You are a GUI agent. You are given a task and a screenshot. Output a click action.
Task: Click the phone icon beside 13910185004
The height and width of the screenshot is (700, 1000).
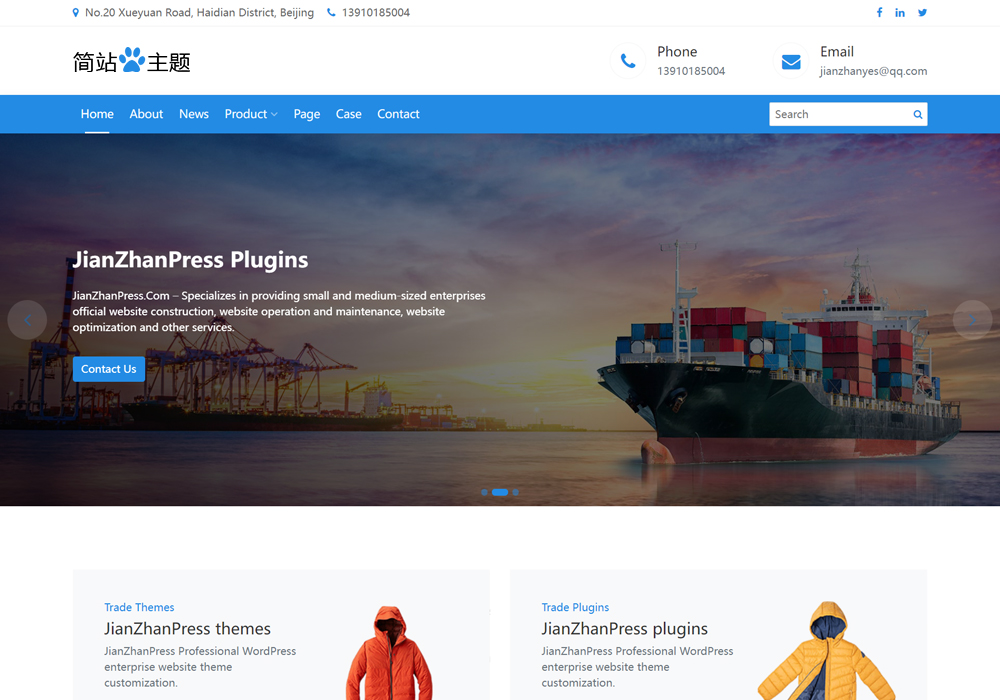[333, 12]
